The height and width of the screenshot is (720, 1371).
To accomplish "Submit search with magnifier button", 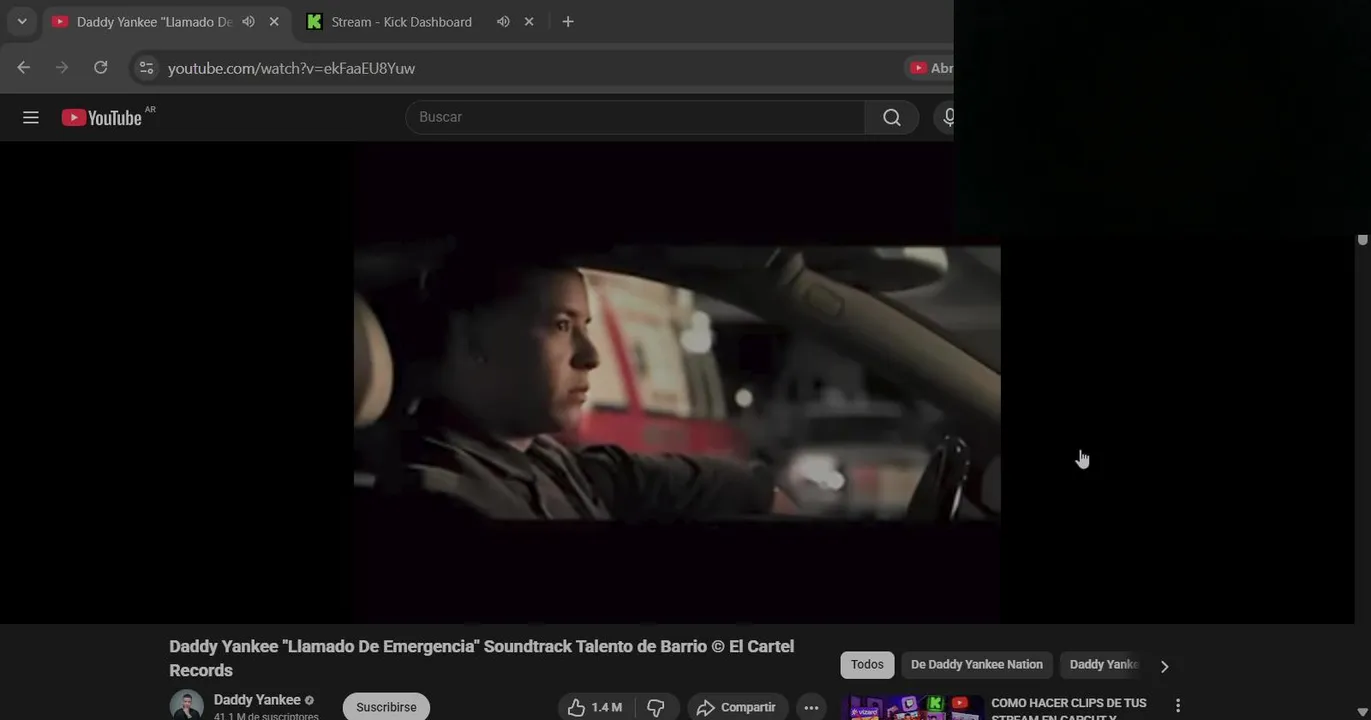I will click(x=892, y=117).
